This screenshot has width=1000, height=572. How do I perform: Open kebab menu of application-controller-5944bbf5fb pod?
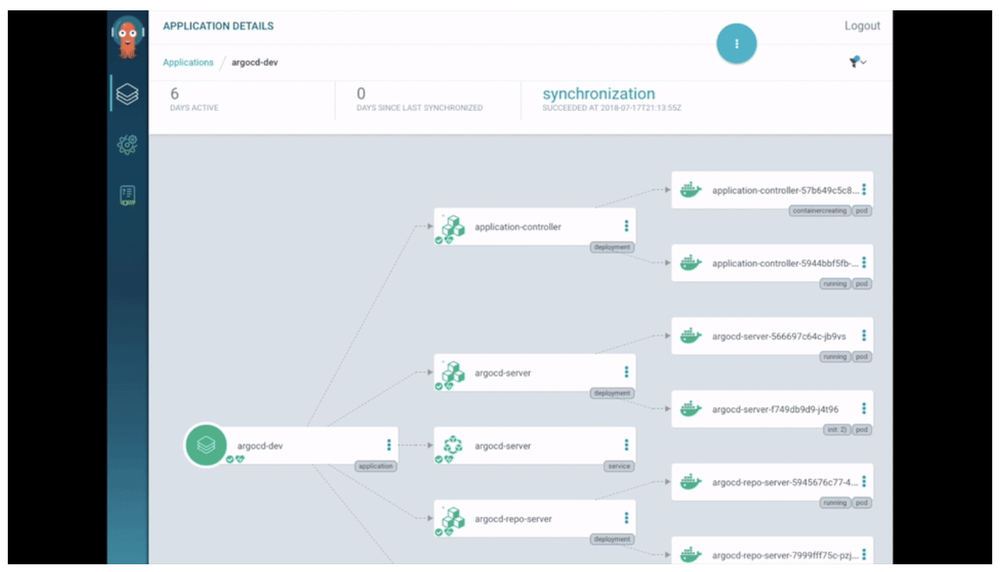[864, 263]
